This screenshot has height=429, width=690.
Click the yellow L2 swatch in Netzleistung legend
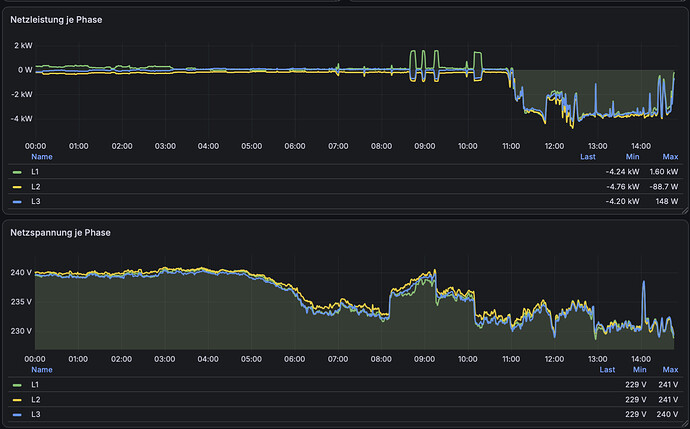(17, 187)
